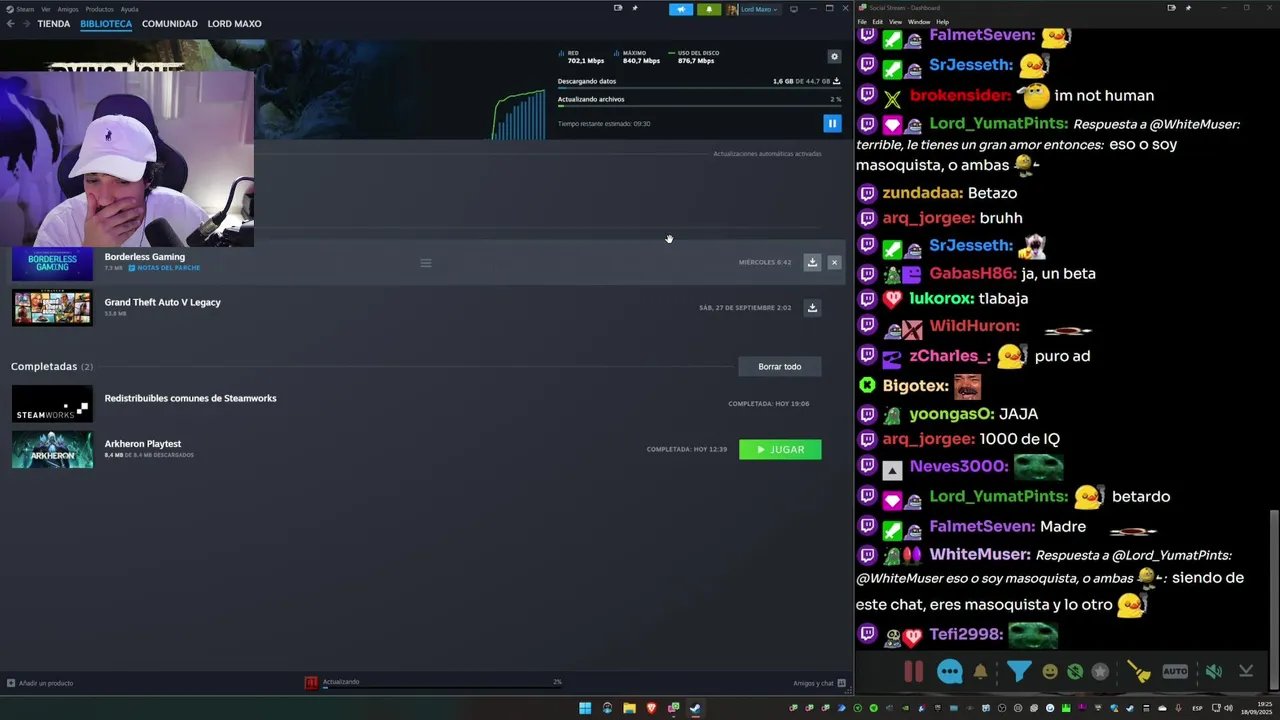Viewport: 1280px width, 720px height.
Task: Click the Steam icon in the taskbar
Action: click(695, 708)
